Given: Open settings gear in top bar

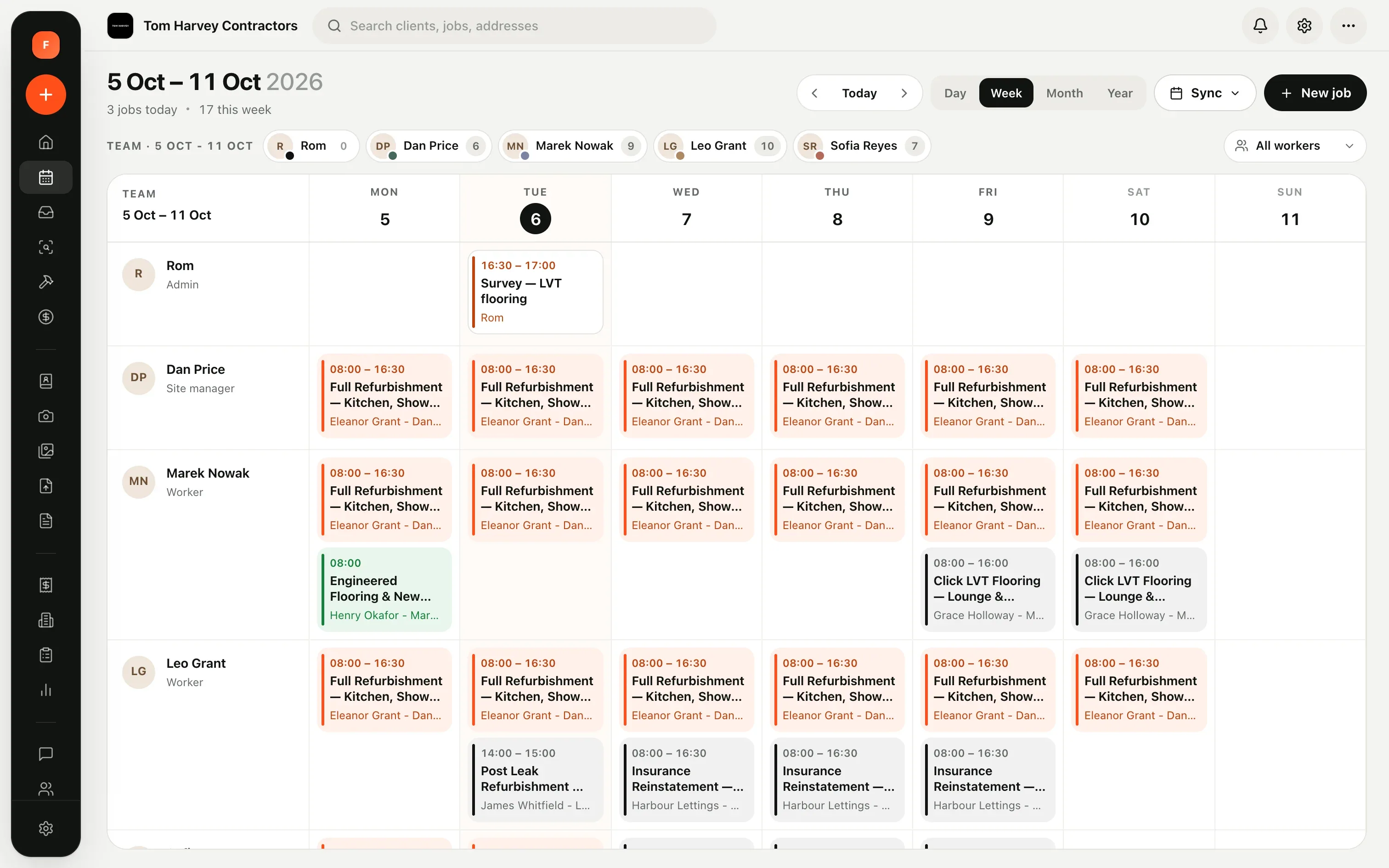Looking at the screenshot, I should 1304,26.
